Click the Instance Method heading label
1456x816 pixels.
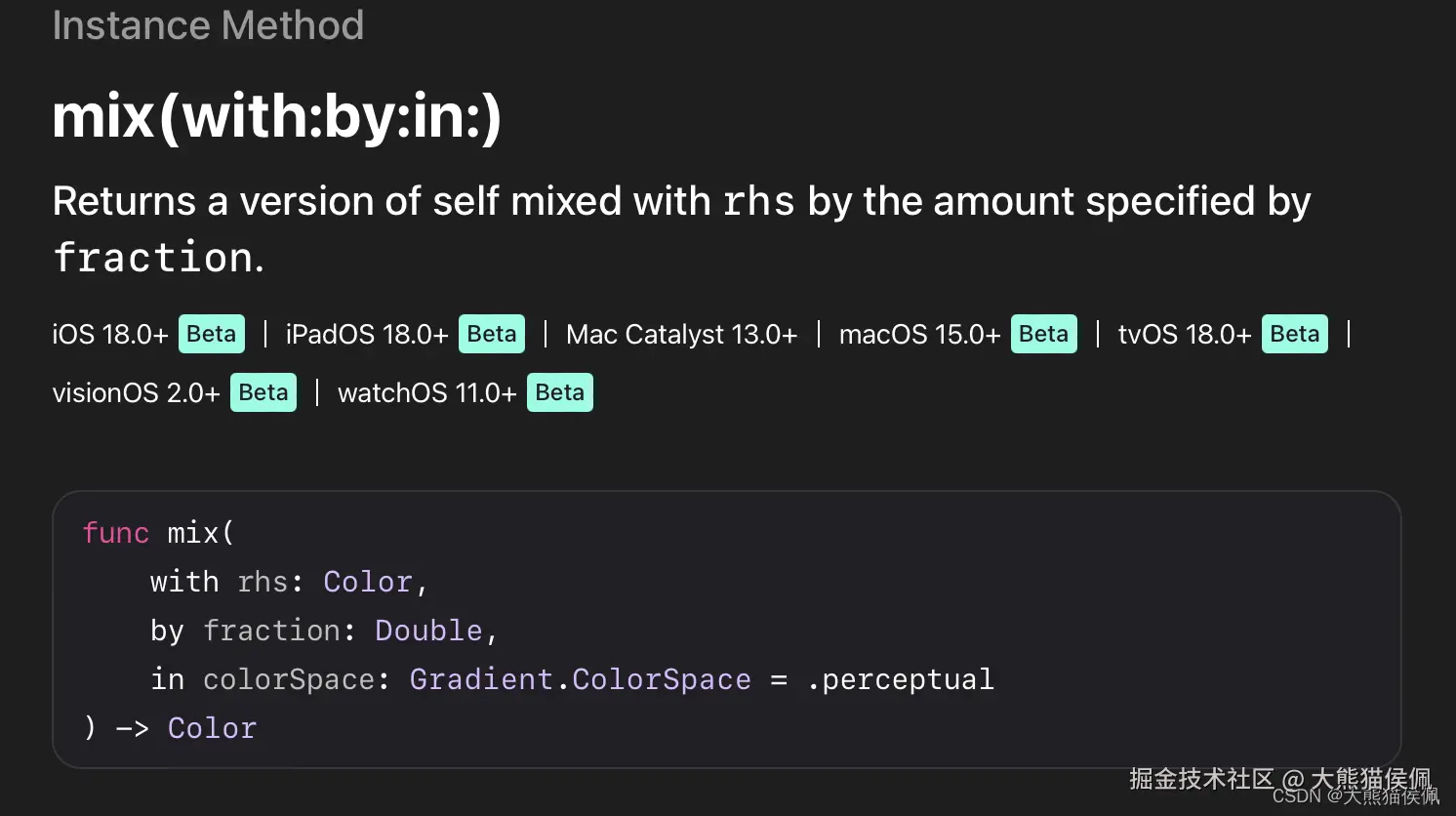tap(208, 25)
